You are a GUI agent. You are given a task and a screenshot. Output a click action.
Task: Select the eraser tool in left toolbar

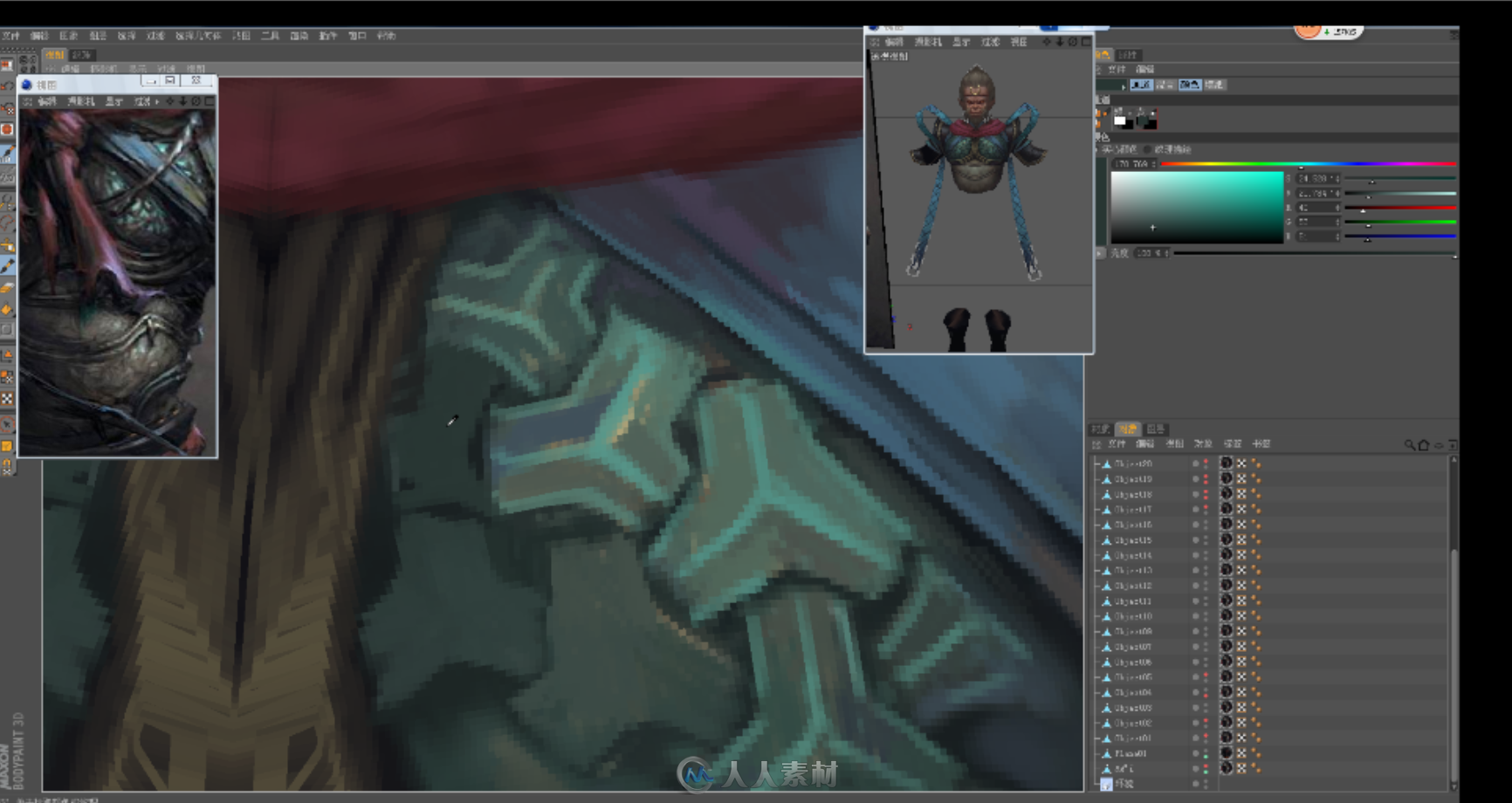pyautogui.click(x=8, y=287)
